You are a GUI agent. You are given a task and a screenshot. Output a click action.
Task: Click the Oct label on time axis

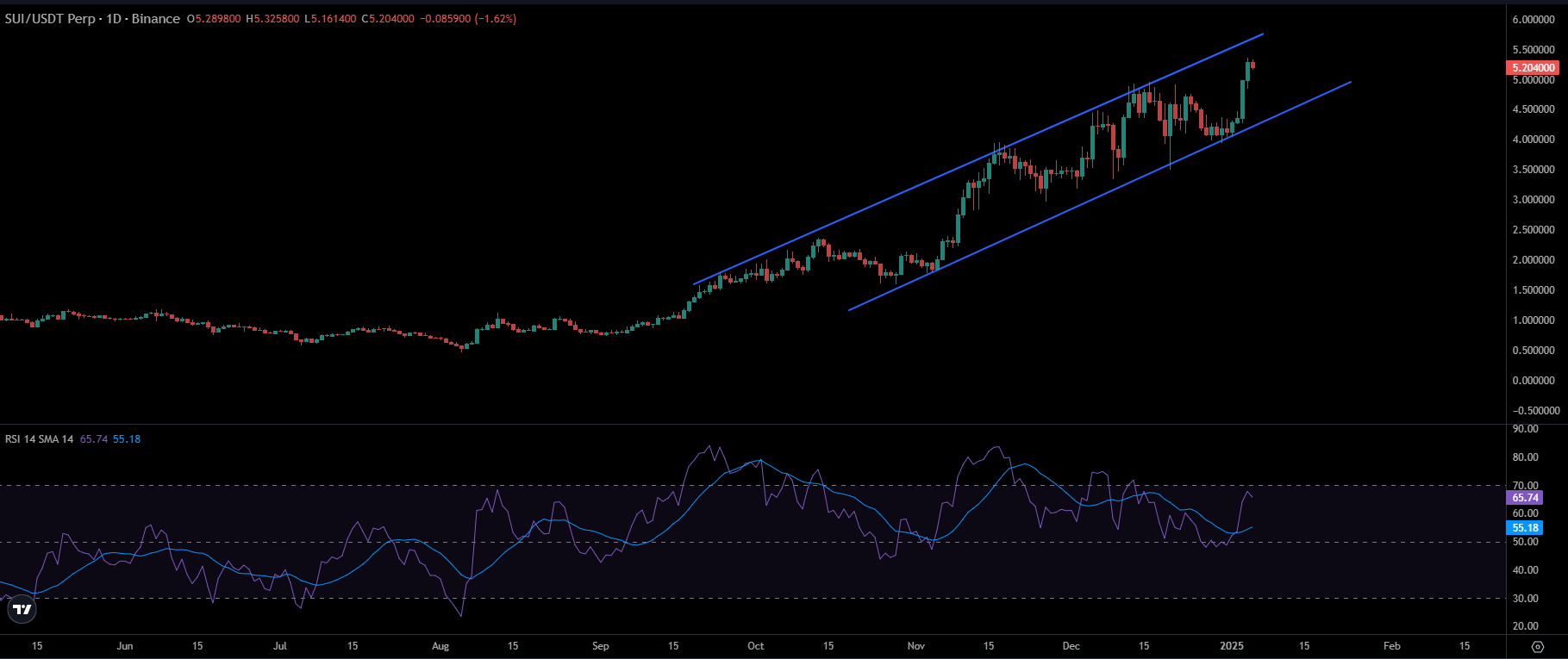tap(756, 646)
